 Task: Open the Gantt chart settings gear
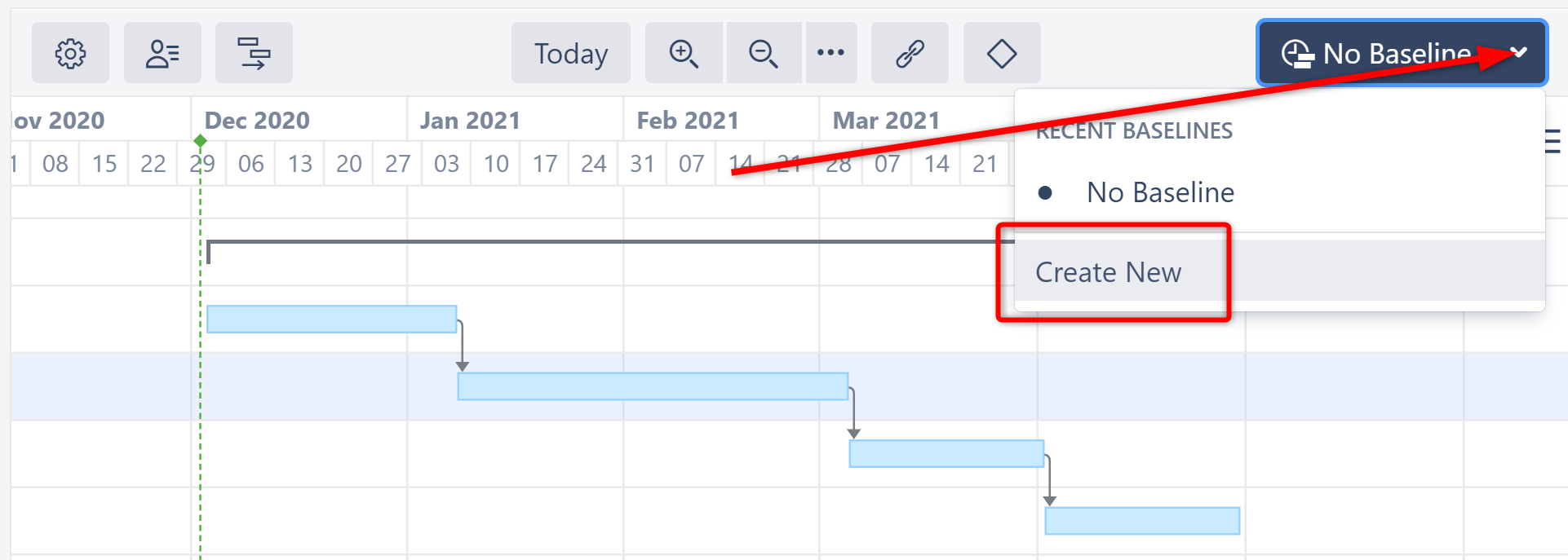point(70,53)
